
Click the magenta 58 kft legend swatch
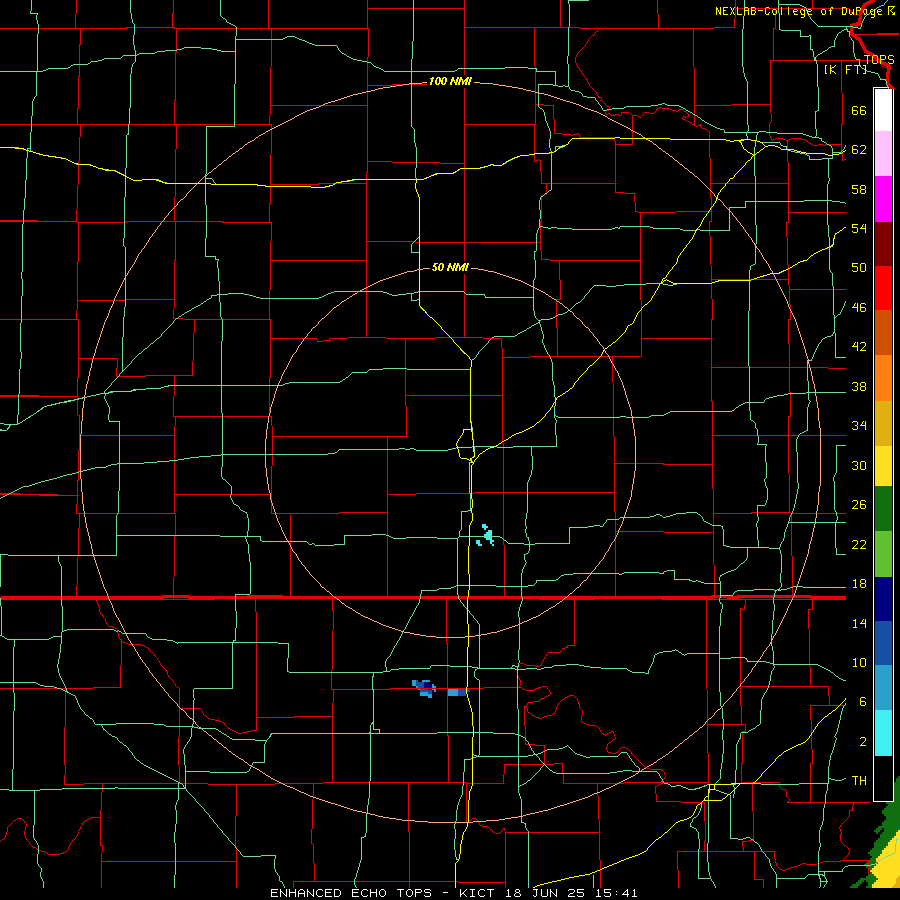[883, 199]
